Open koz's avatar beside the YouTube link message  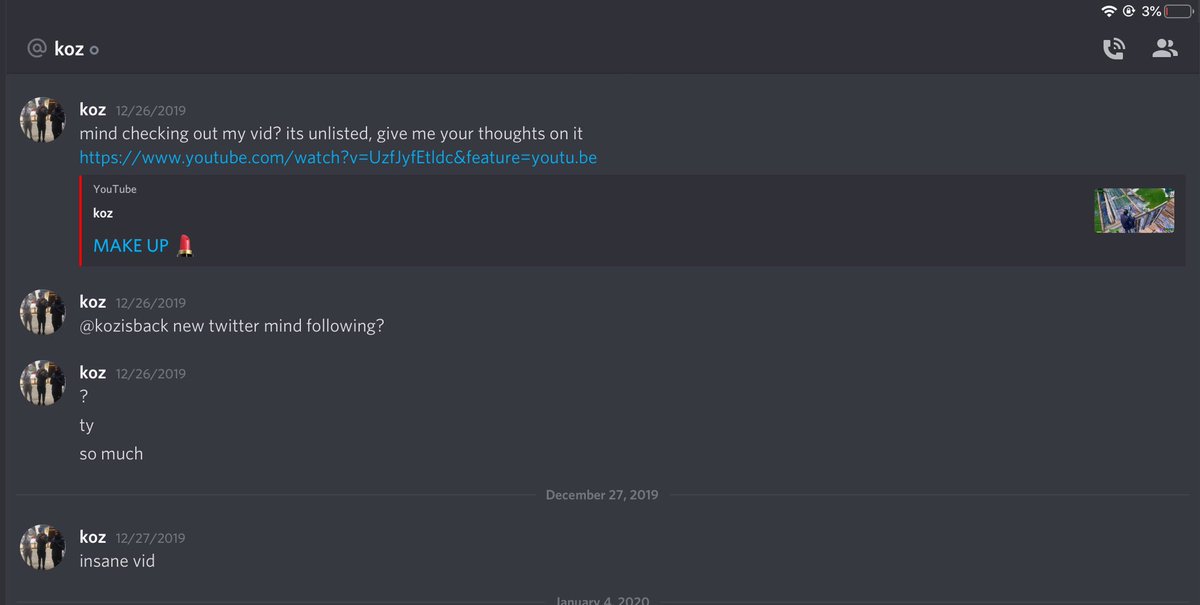click(43, 121)
